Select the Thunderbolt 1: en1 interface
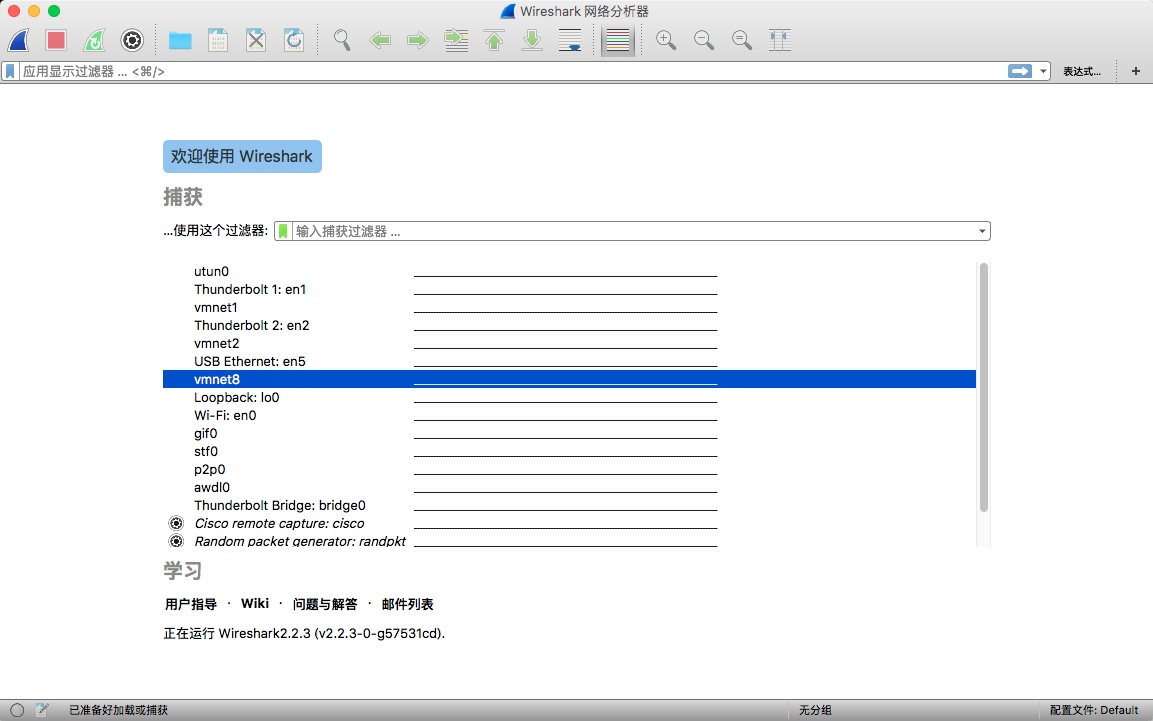Image resolution: width=1153 pixels, height=721 pixels. [x=569, y=290]
